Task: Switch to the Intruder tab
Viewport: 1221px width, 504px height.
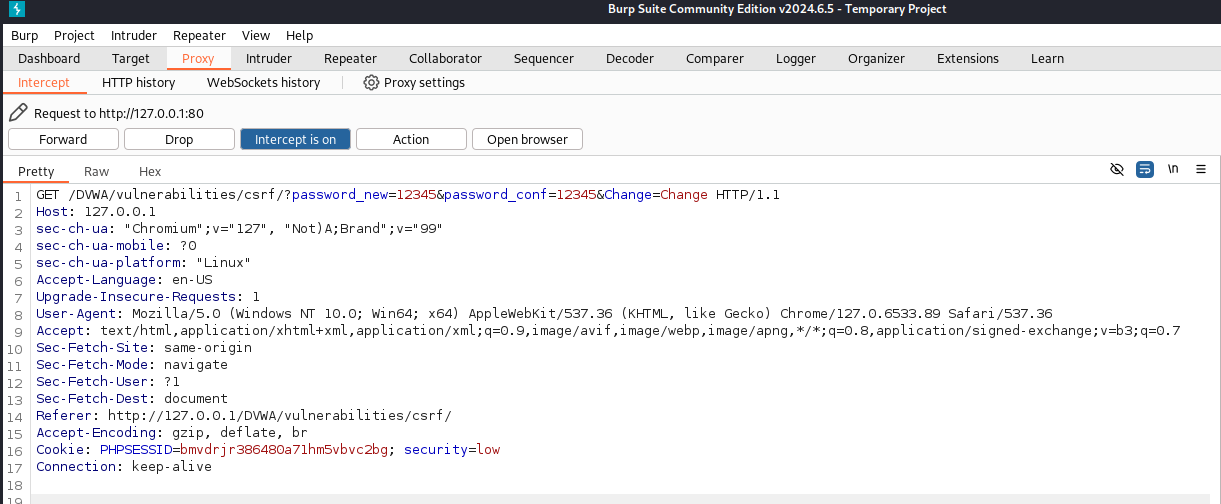Action: coord(269,58)
